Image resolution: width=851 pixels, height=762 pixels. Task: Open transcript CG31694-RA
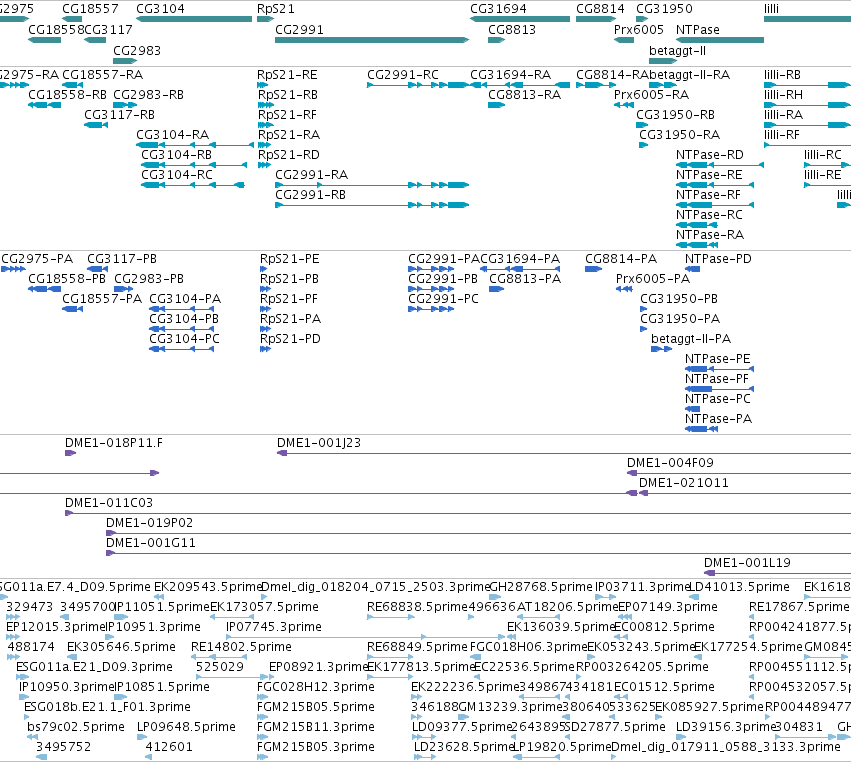tap(511, 74)
